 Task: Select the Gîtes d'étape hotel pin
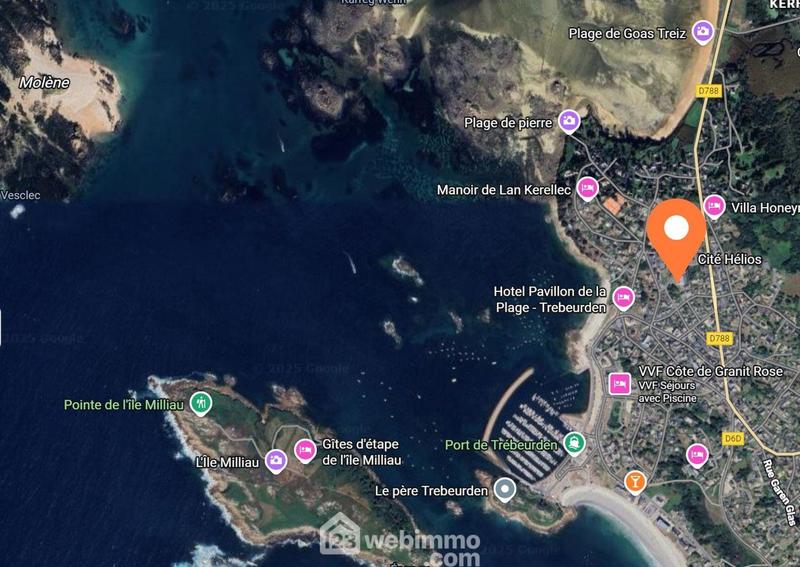click(x=305, y=450)
